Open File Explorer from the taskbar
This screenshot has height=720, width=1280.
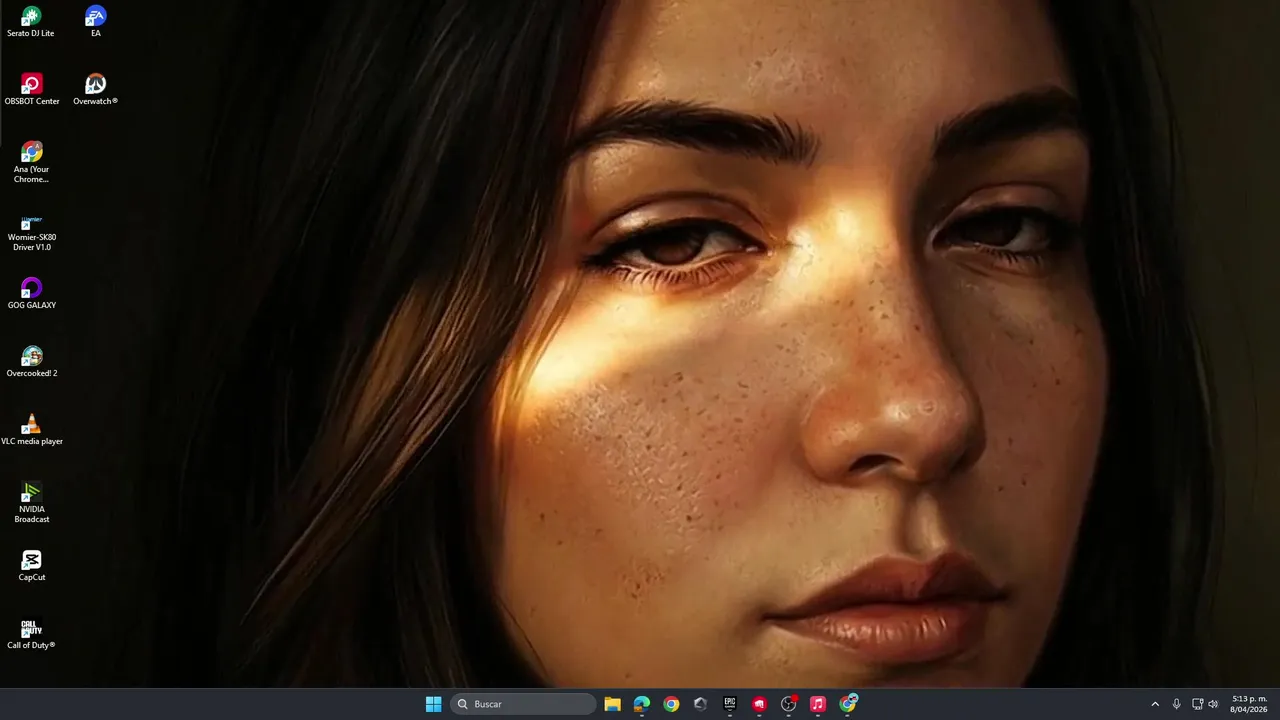pos(612,704)
